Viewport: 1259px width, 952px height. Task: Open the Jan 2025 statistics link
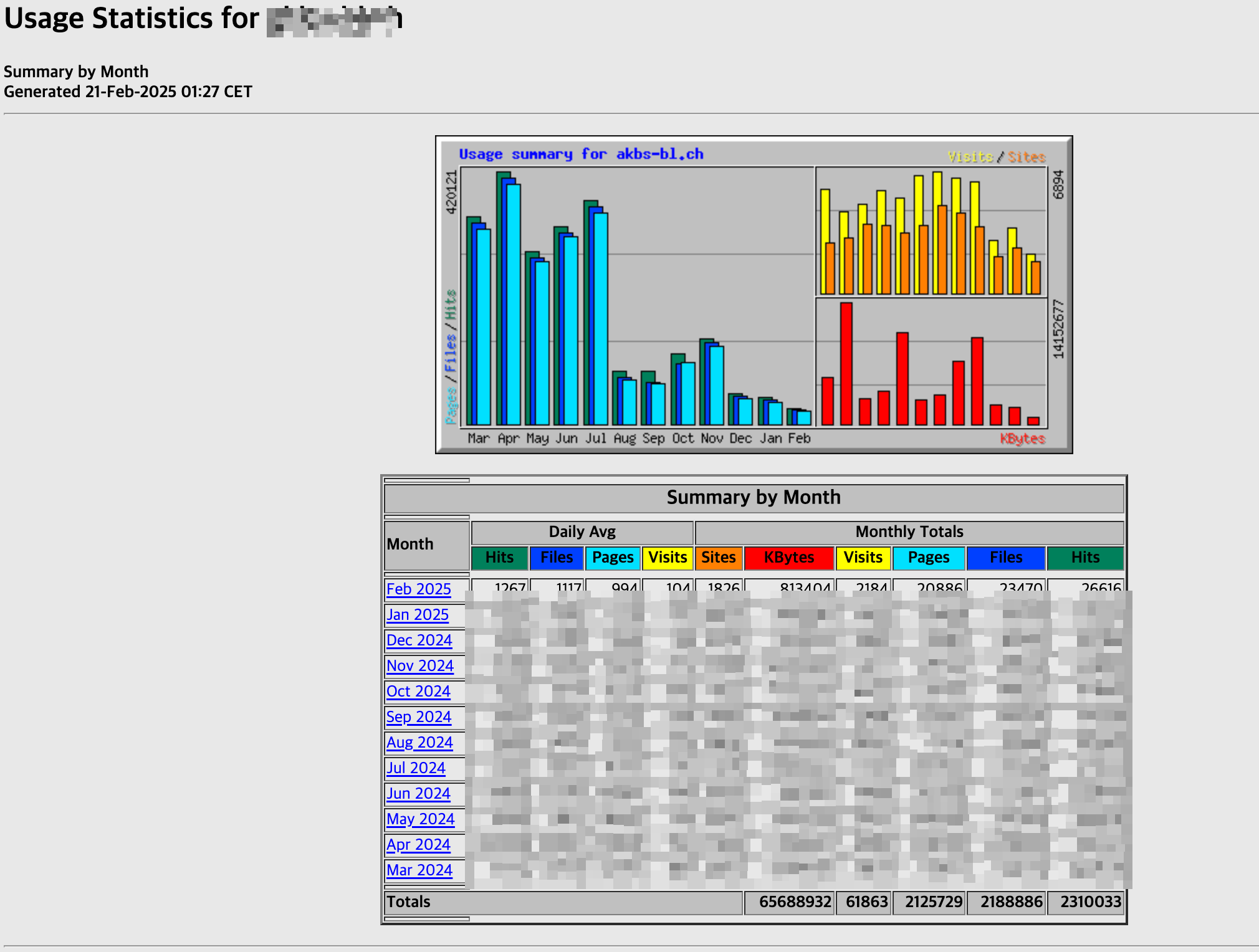tap(417, 614)
